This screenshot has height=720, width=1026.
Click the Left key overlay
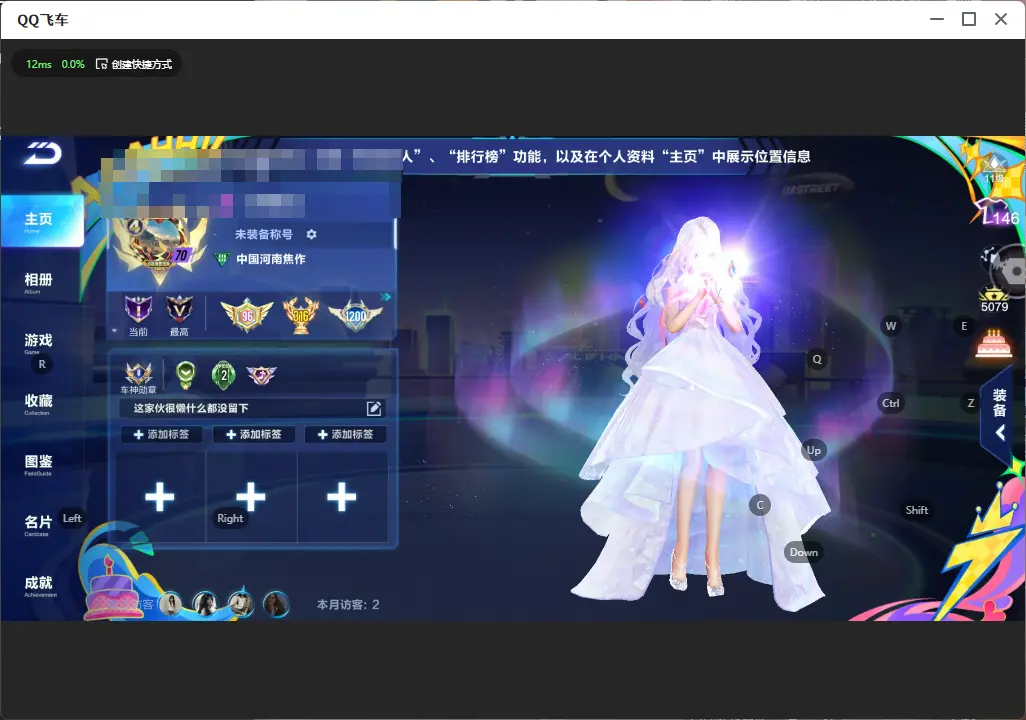(x=72, y=518)
